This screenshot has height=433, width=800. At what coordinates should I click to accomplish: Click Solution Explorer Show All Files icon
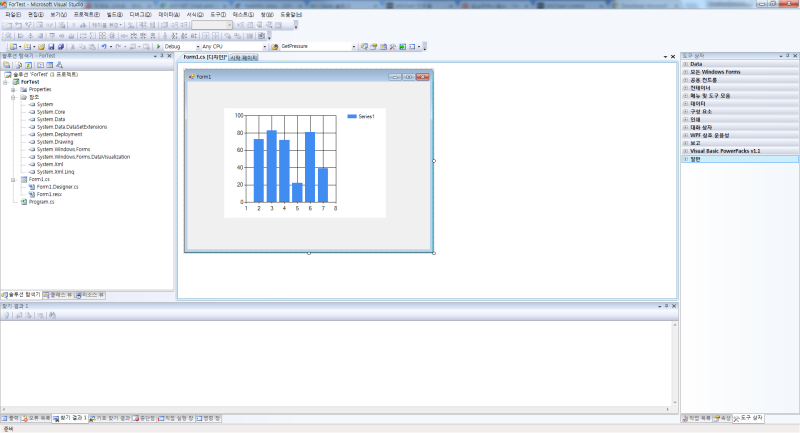[x=18, y=65]
